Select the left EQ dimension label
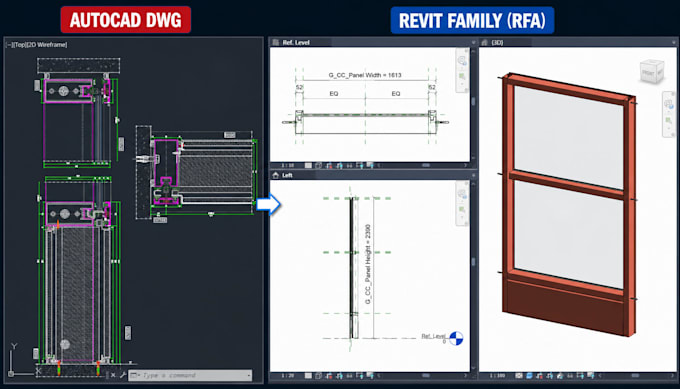 click(333, 94)
